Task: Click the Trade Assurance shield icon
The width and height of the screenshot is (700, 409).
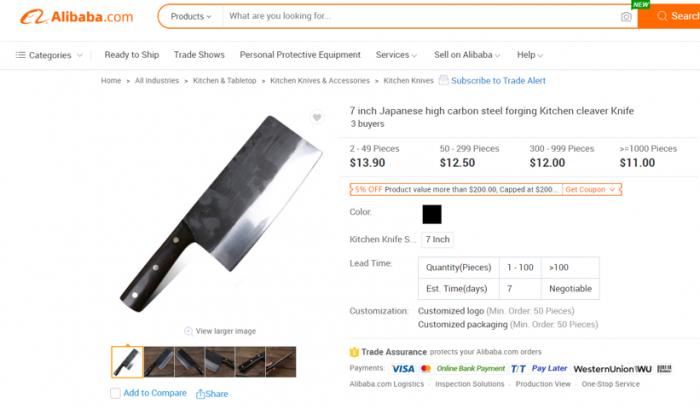Action: tap(354, 352)
